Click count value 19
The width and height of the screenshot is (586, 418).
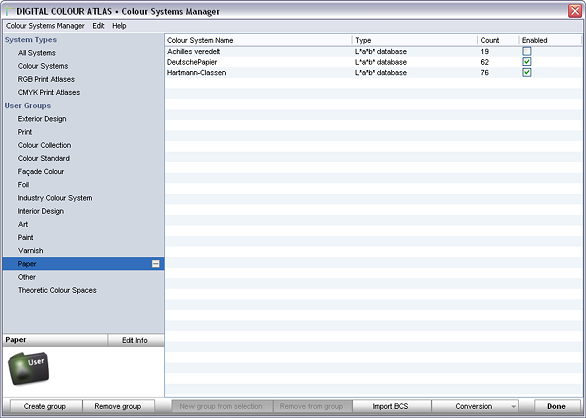pos(485,52)
